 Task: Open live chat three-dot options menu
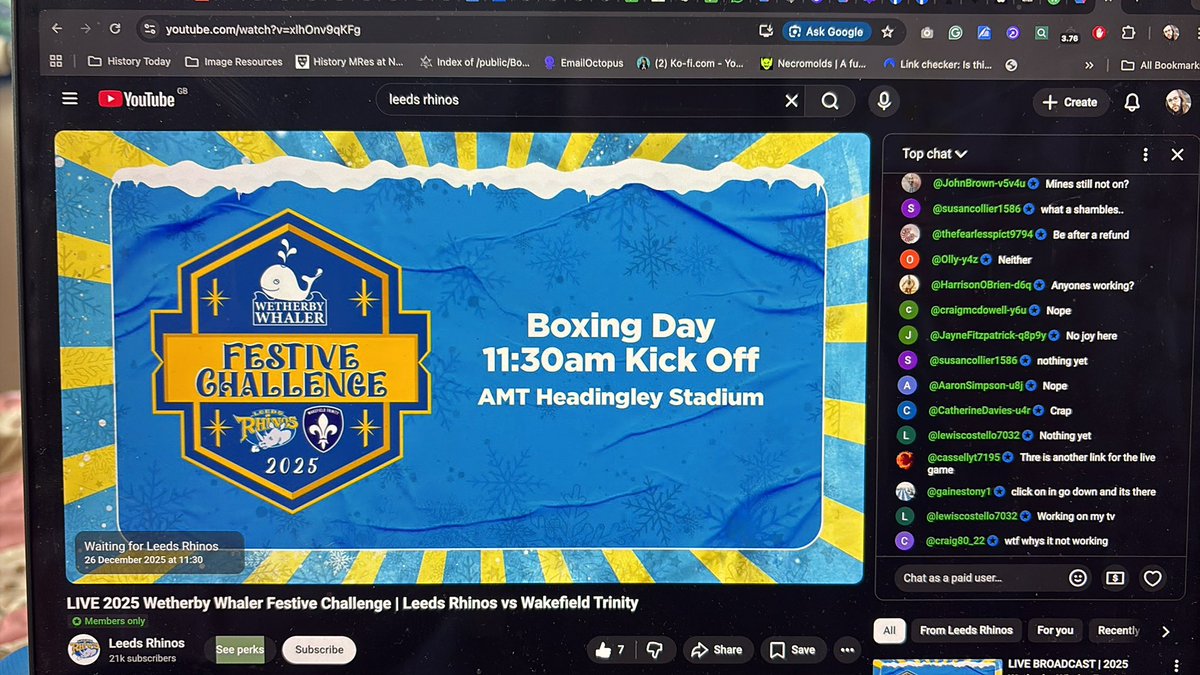pos(1146,155)
